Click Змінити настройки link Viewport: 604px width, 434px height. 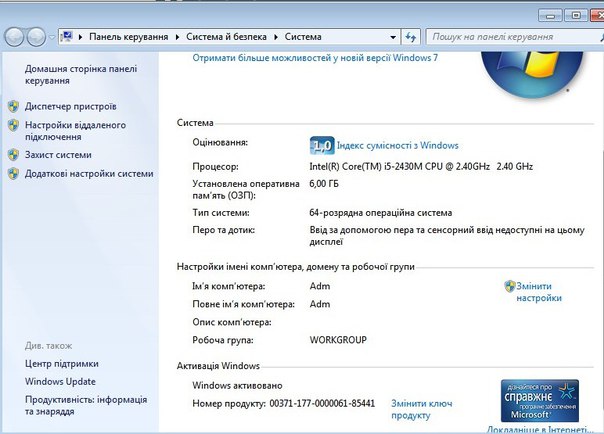coord(539,292)
